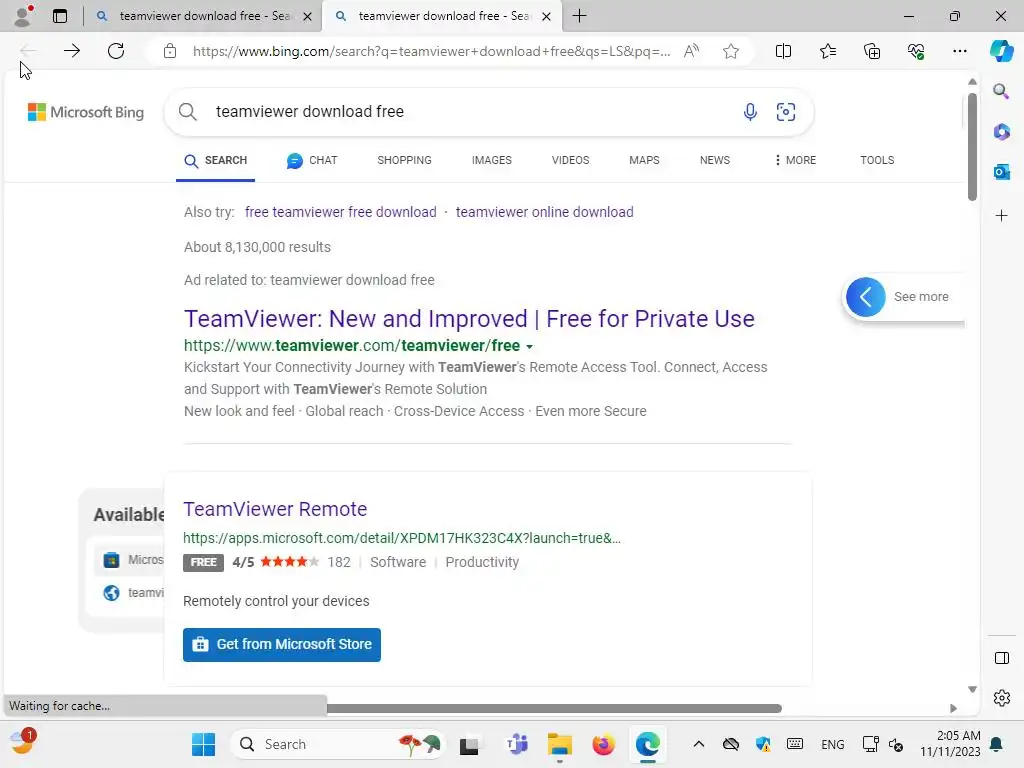Open the Collections icon

coord(872,51)
